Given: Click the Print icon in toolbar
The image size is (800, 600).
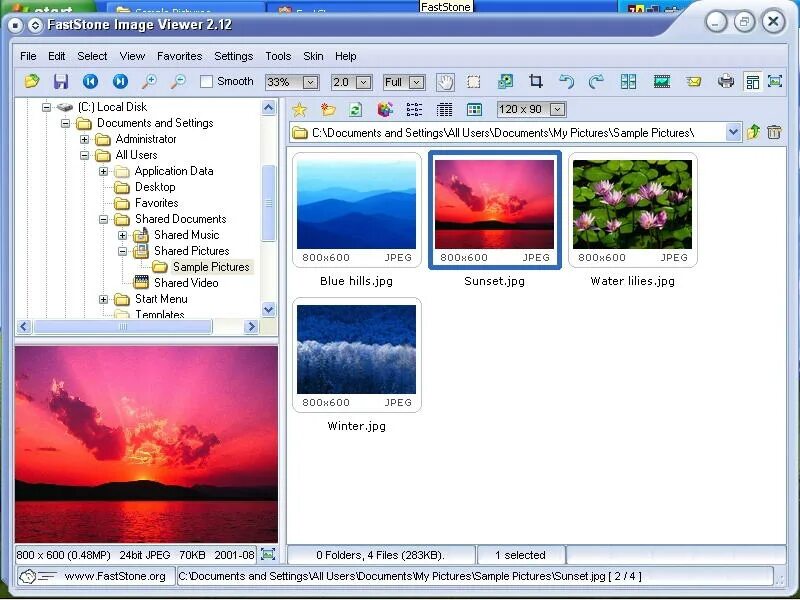Looking at the screenshot, I should (726, 81).
